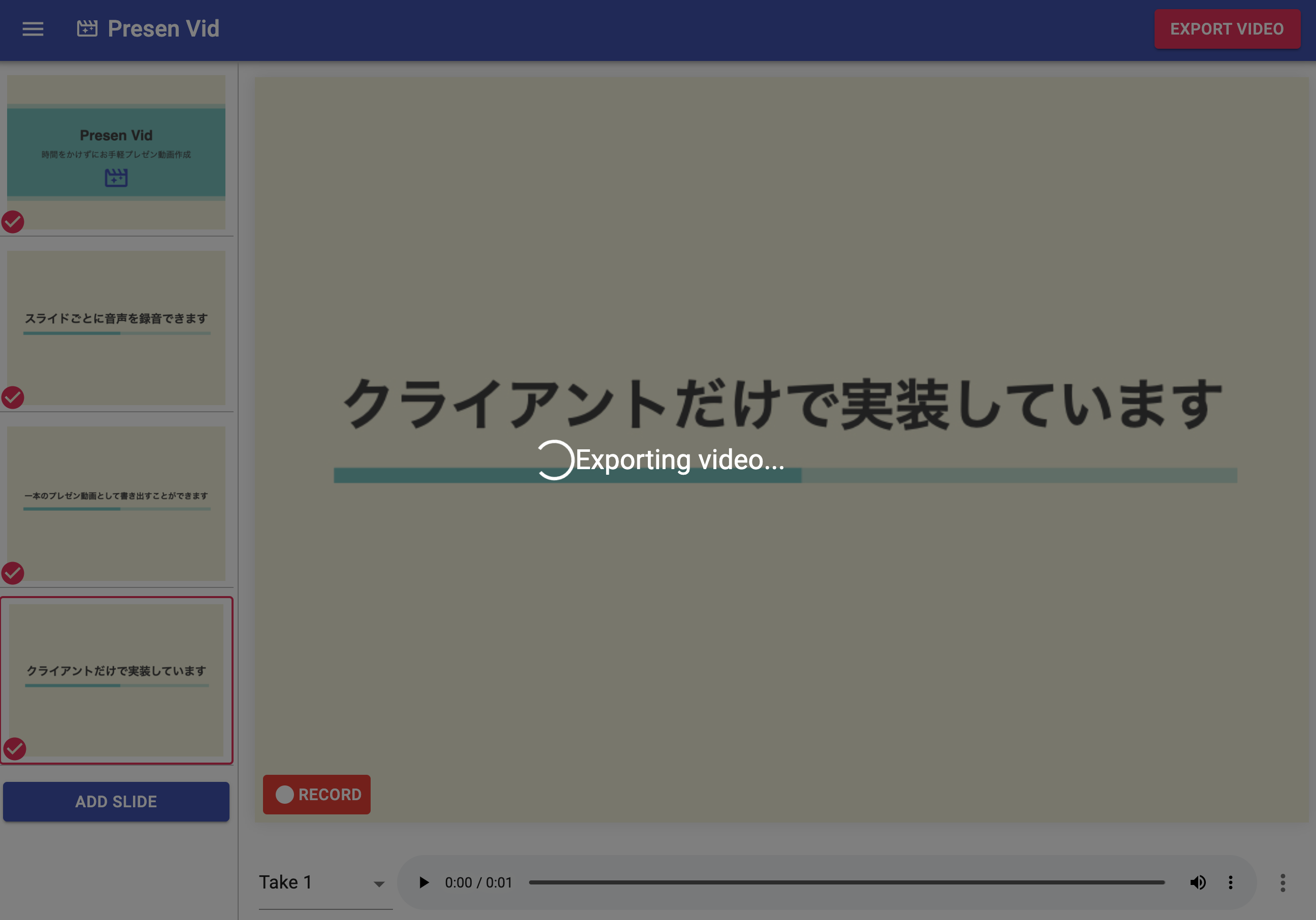Click the ADD SLIDE button
The height and width of the screenshot is (920, 1316).
tap(116, 801)
